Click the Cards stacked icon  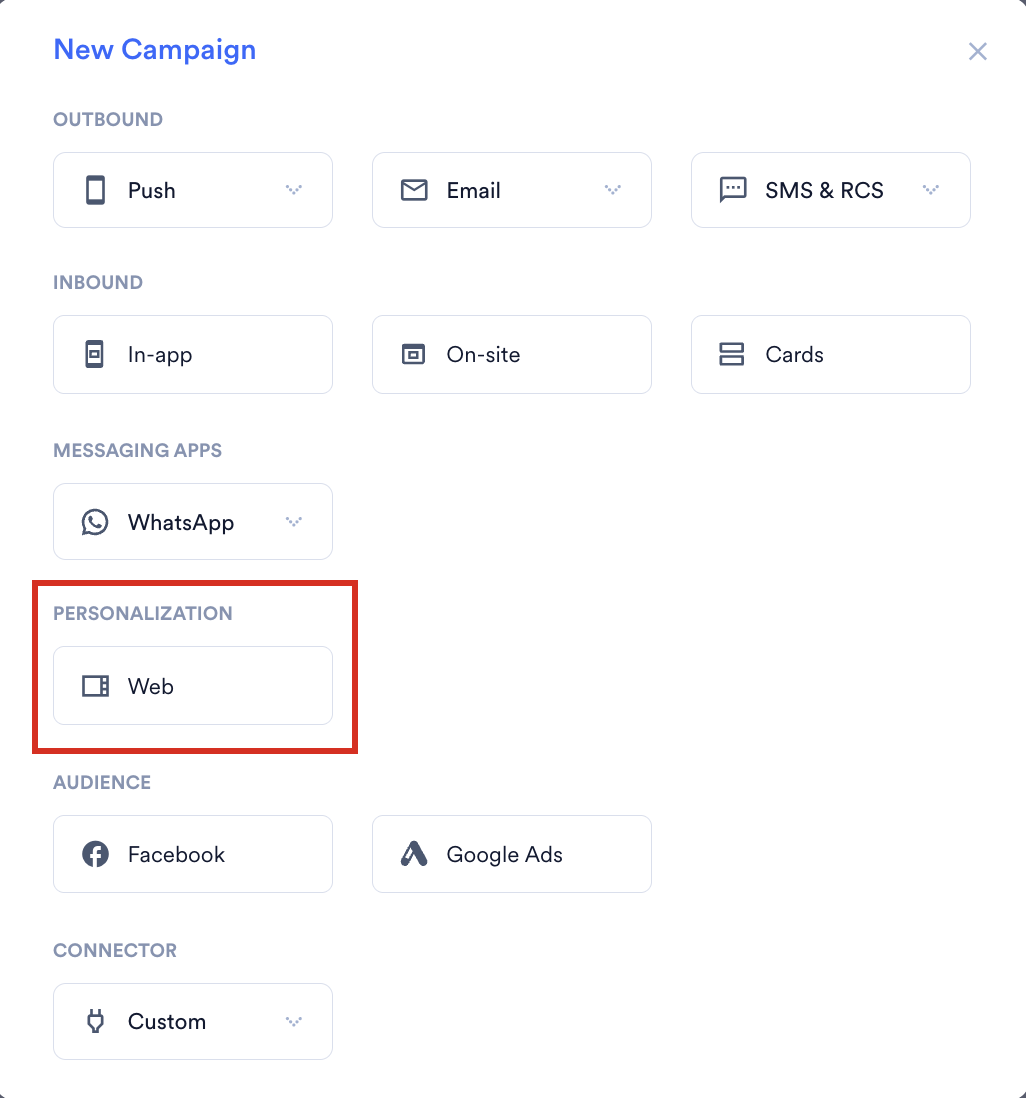click(x=731, y=354)
